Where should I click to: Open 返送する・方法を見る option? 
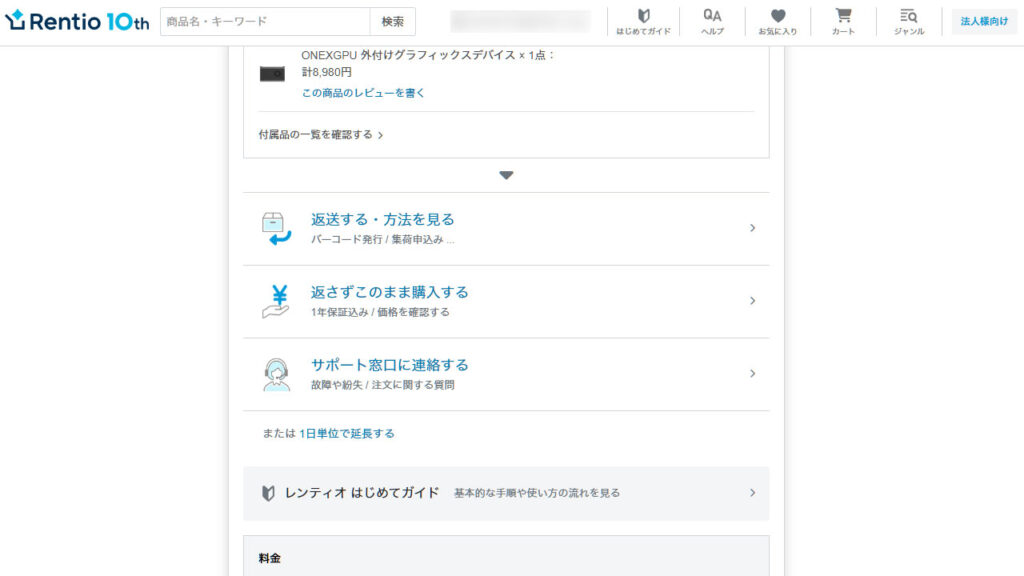(x=506, y=229)
